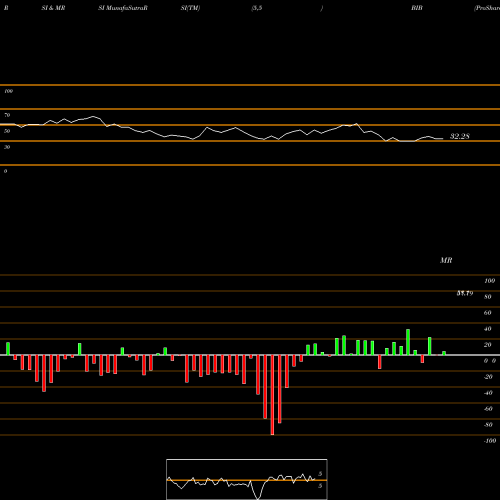Click the -40 label on MR axis
The height and width of the screenshot is (500, 500).
click(x=488, y=393)
